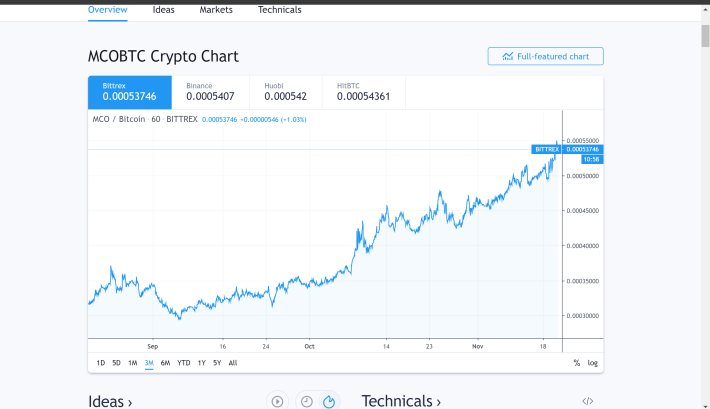Screen dimensions: 710x409
Task: Set chart range to YTD
Action: [183, 363]
